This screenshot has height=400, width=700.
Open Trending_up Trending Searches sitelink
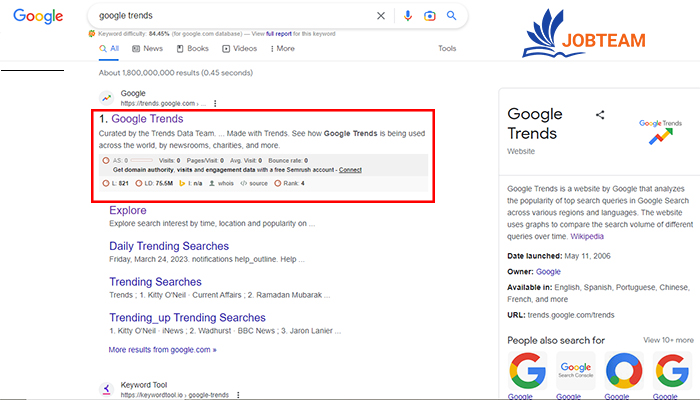tap(188, 317)
